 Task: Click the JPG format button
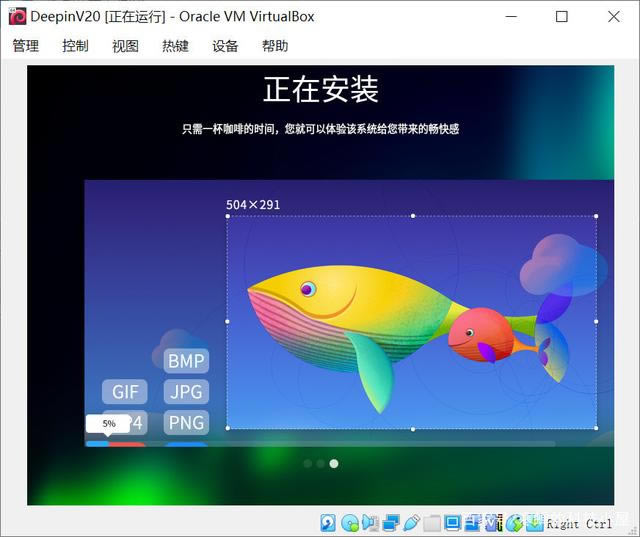tap(186, 392)
